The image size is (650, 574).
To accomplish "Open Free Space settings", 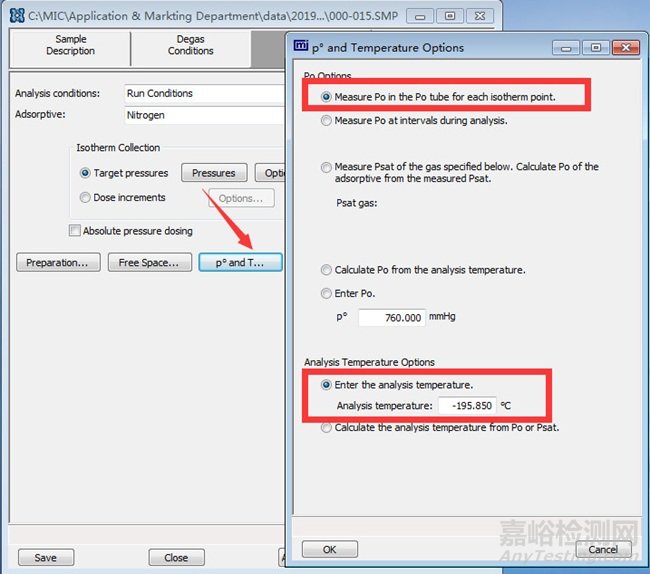I will [x=148, y=263].
